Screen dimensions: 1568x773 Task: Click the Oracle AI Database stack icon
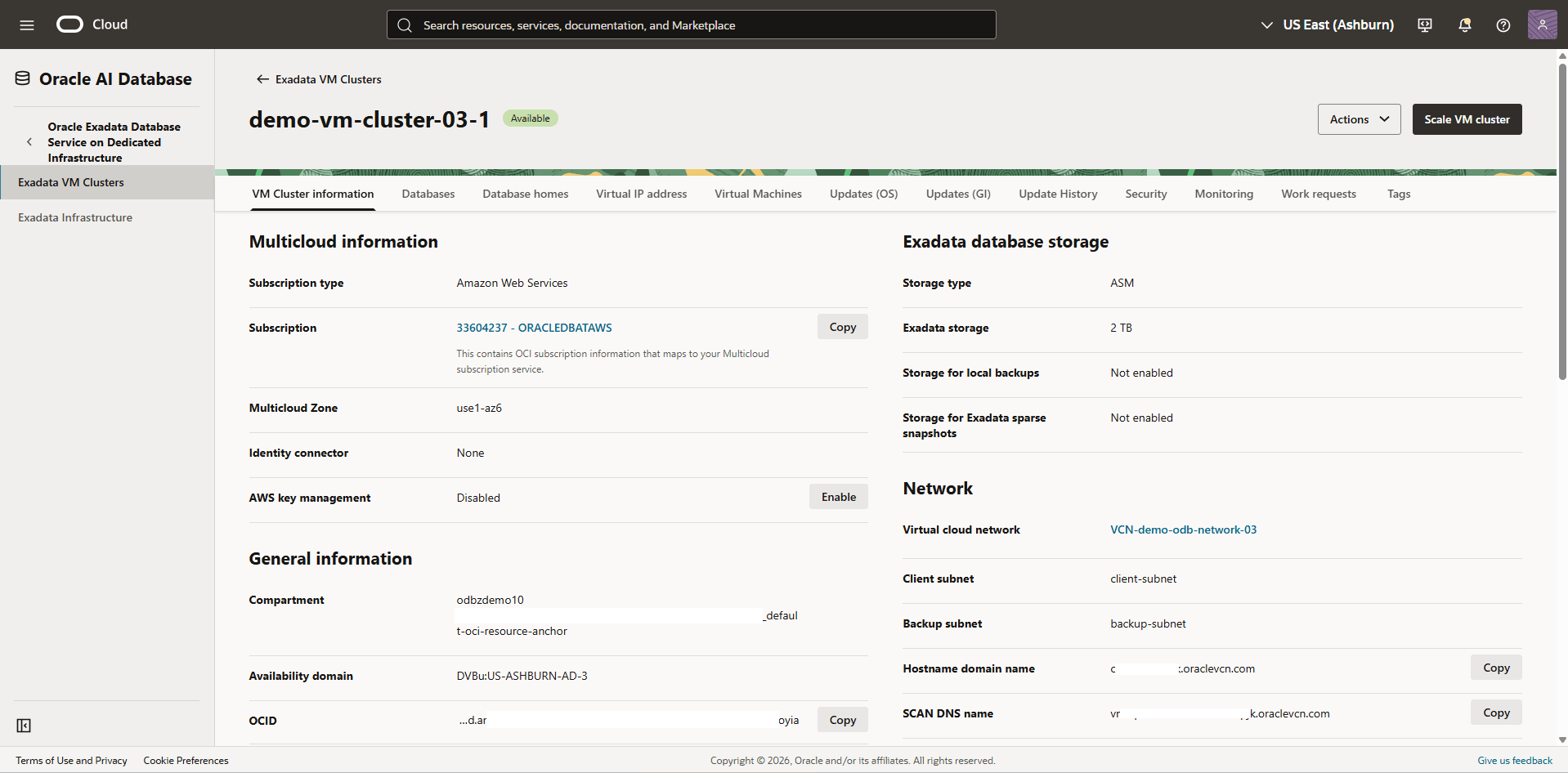[23, 78]
